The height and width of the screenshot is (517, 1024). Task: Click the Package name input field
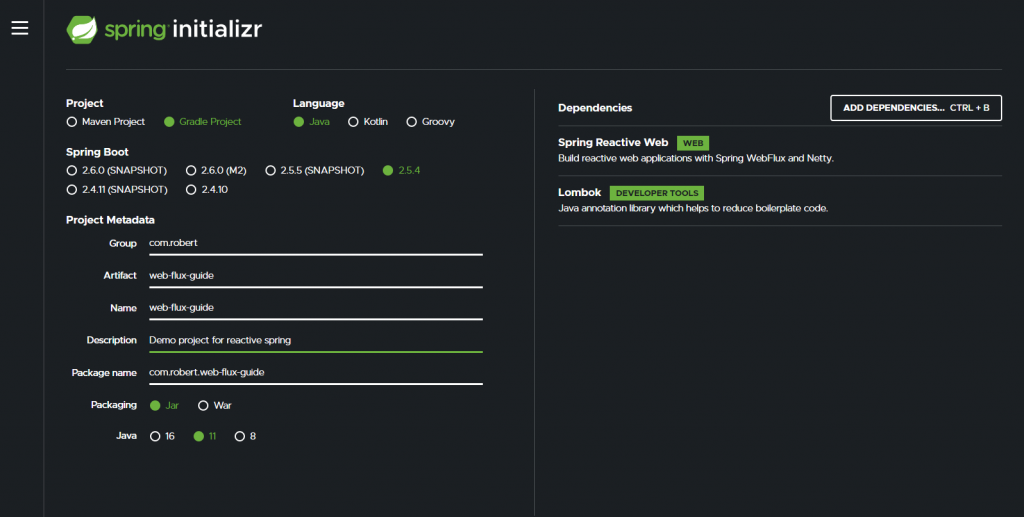pos(315,373)
